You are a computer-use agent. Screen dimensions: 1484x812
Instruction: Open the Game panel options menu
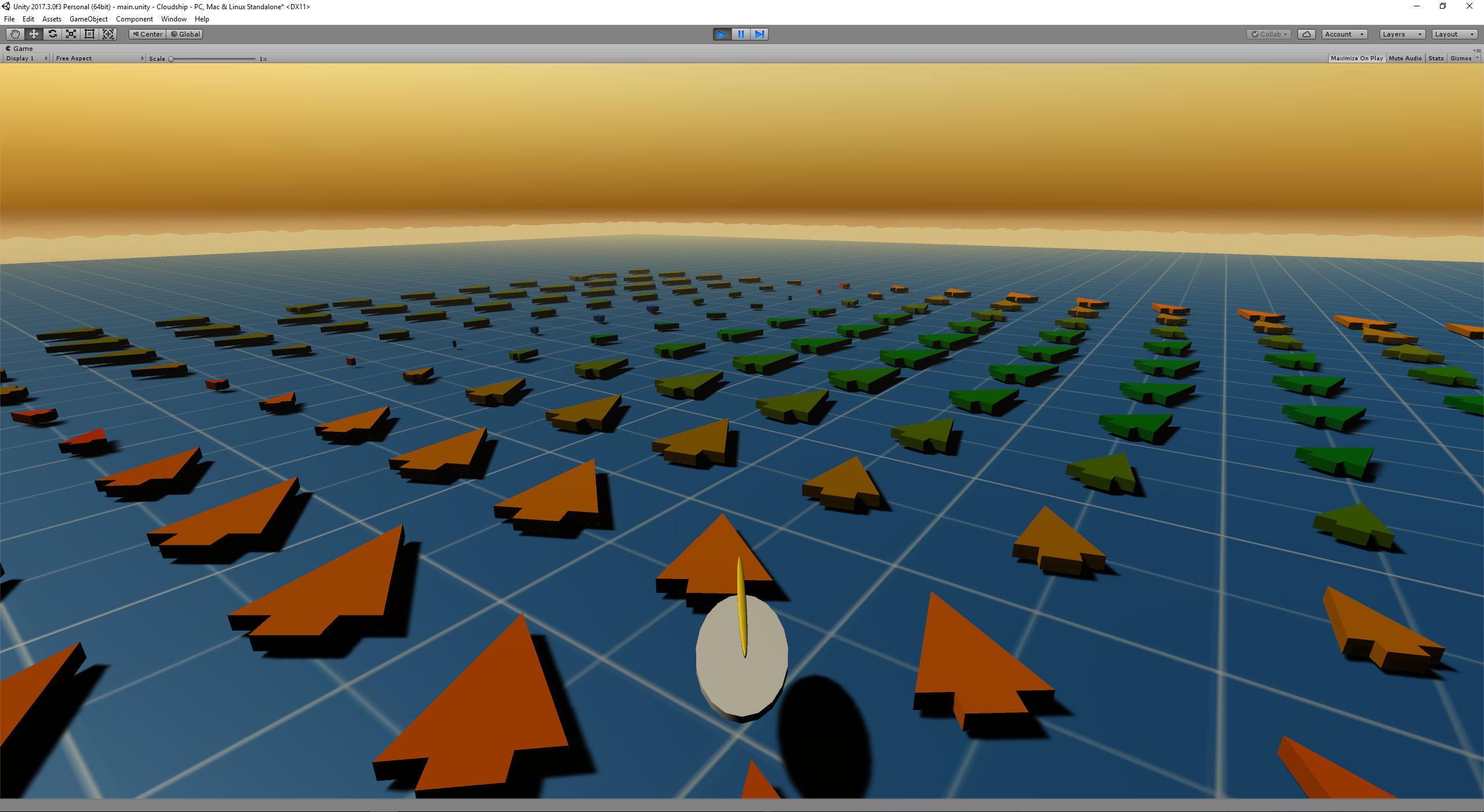1477,50
